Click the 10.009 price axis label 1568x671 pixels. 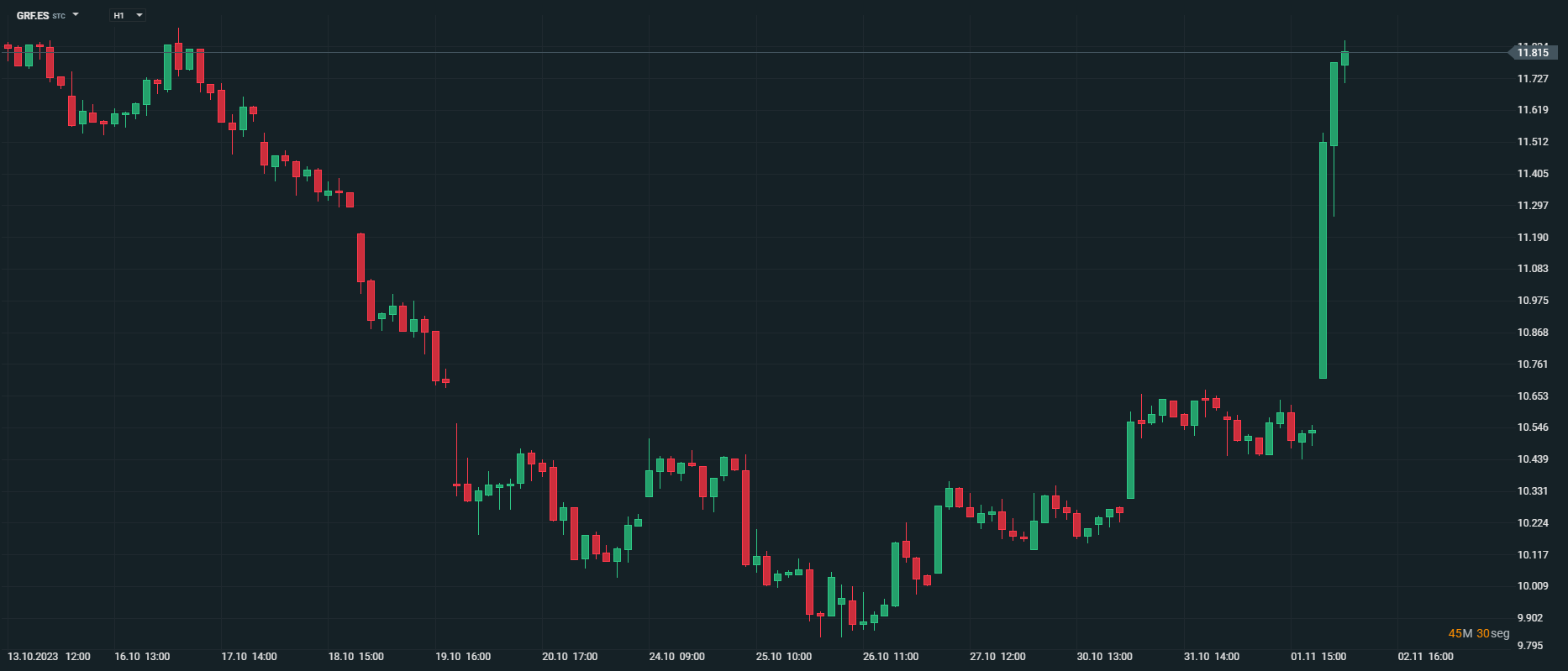pos(1532,586)
